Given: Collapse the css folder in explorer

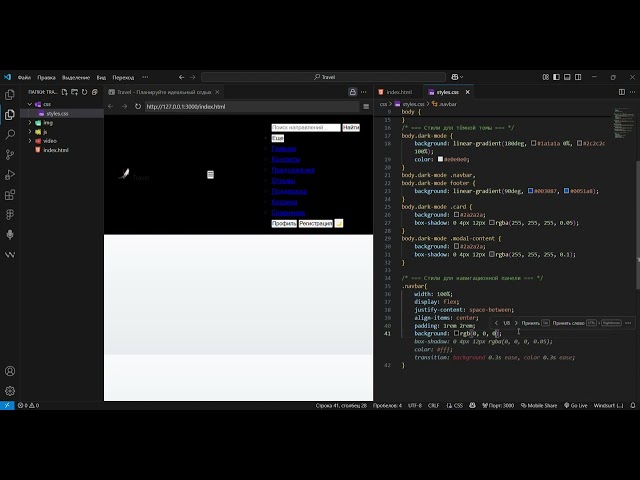Looking at the screenshot, I should tap(30, 104).
